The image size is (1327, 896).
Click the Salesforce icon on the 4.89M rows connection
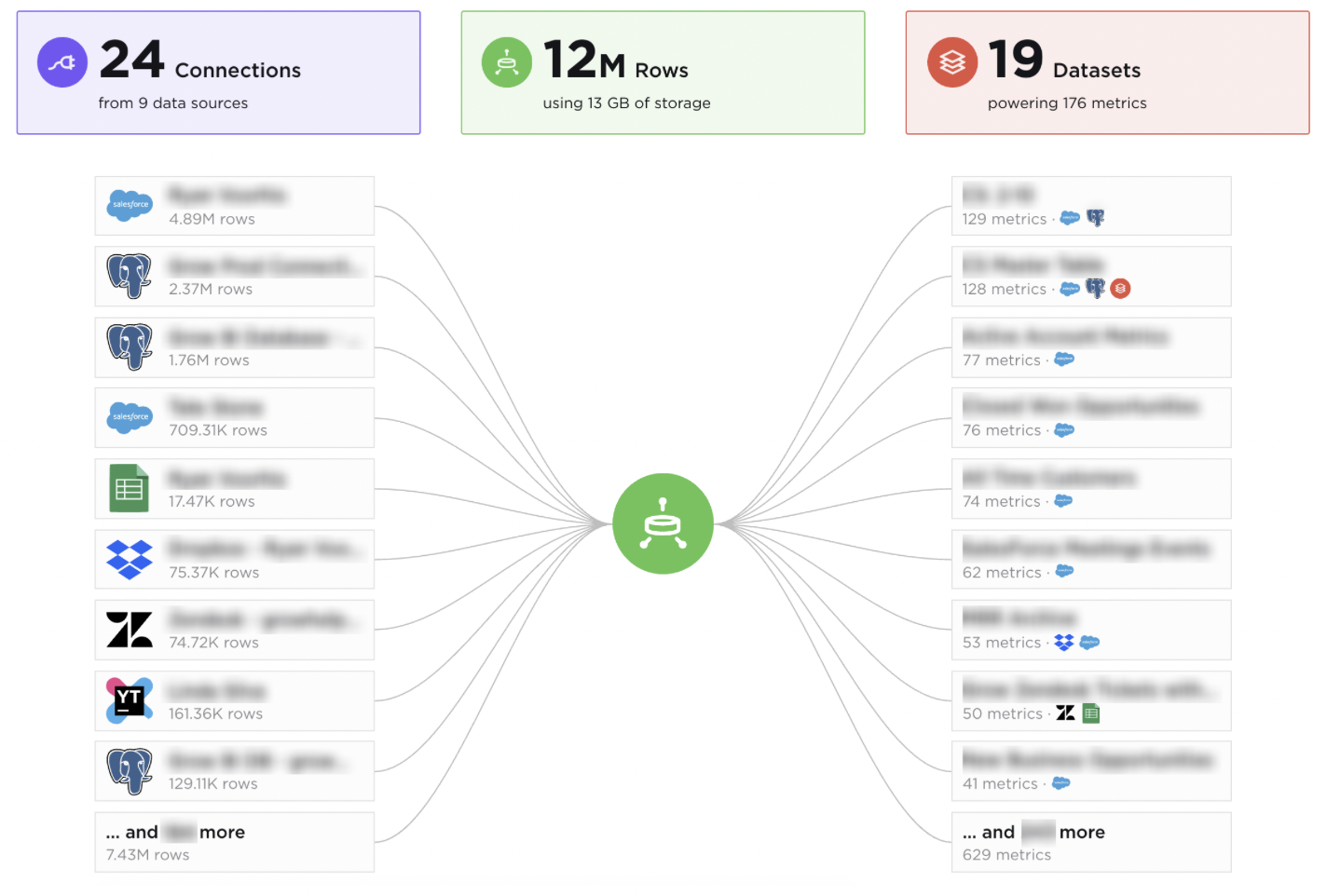tap(130, 206)
